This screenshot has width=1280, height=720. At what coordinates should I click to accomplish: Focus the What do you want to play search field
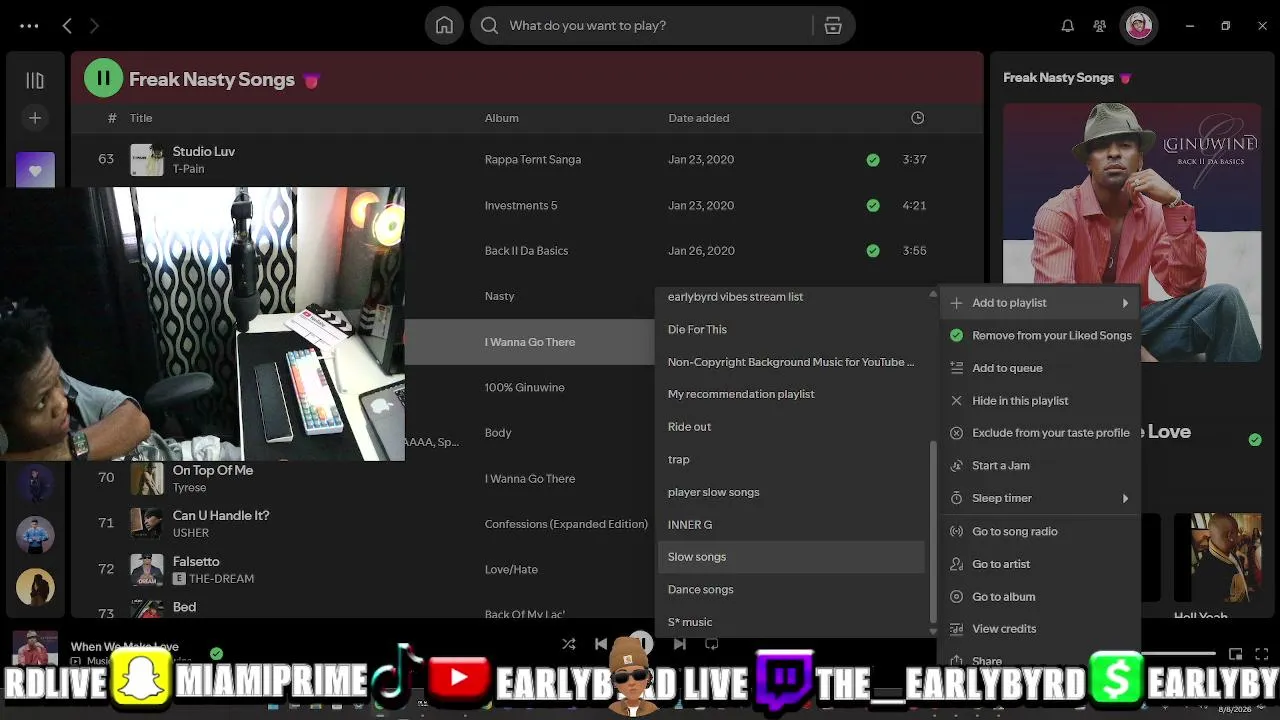[655, 26]
